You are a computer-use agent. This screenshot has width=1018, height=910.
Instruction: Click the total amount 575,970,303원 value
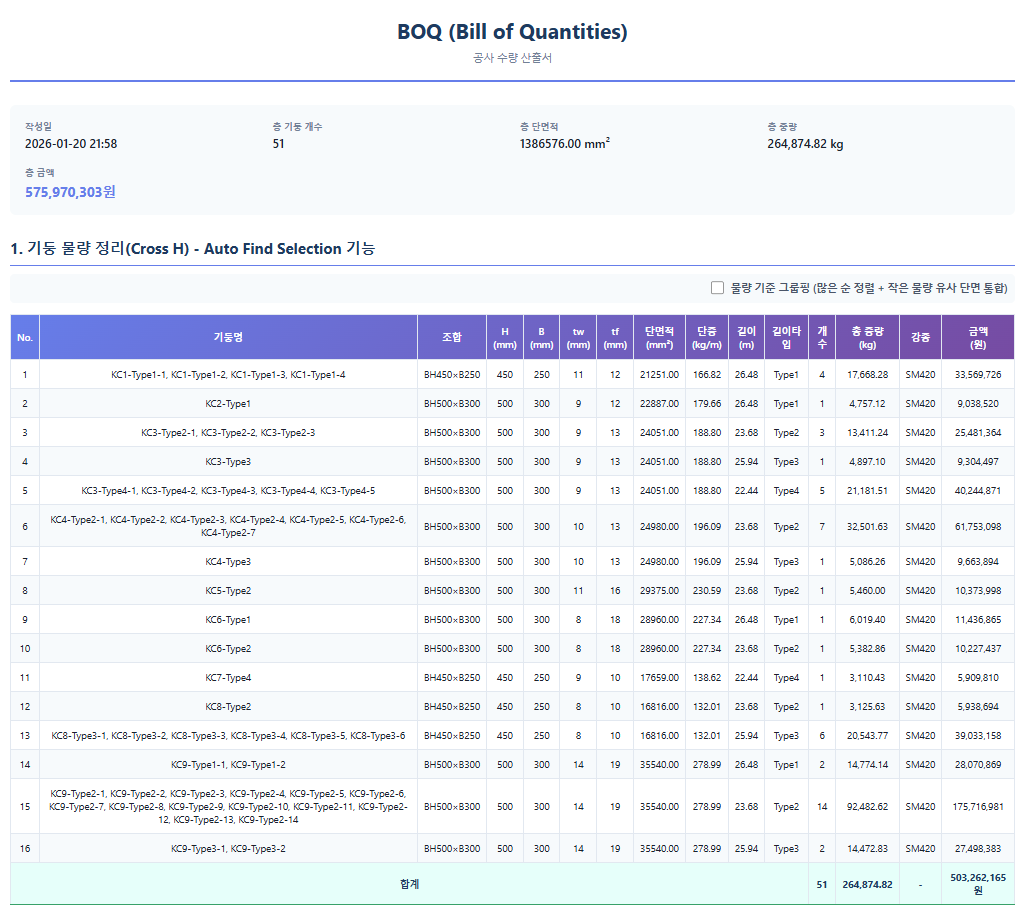coord(70,192)
